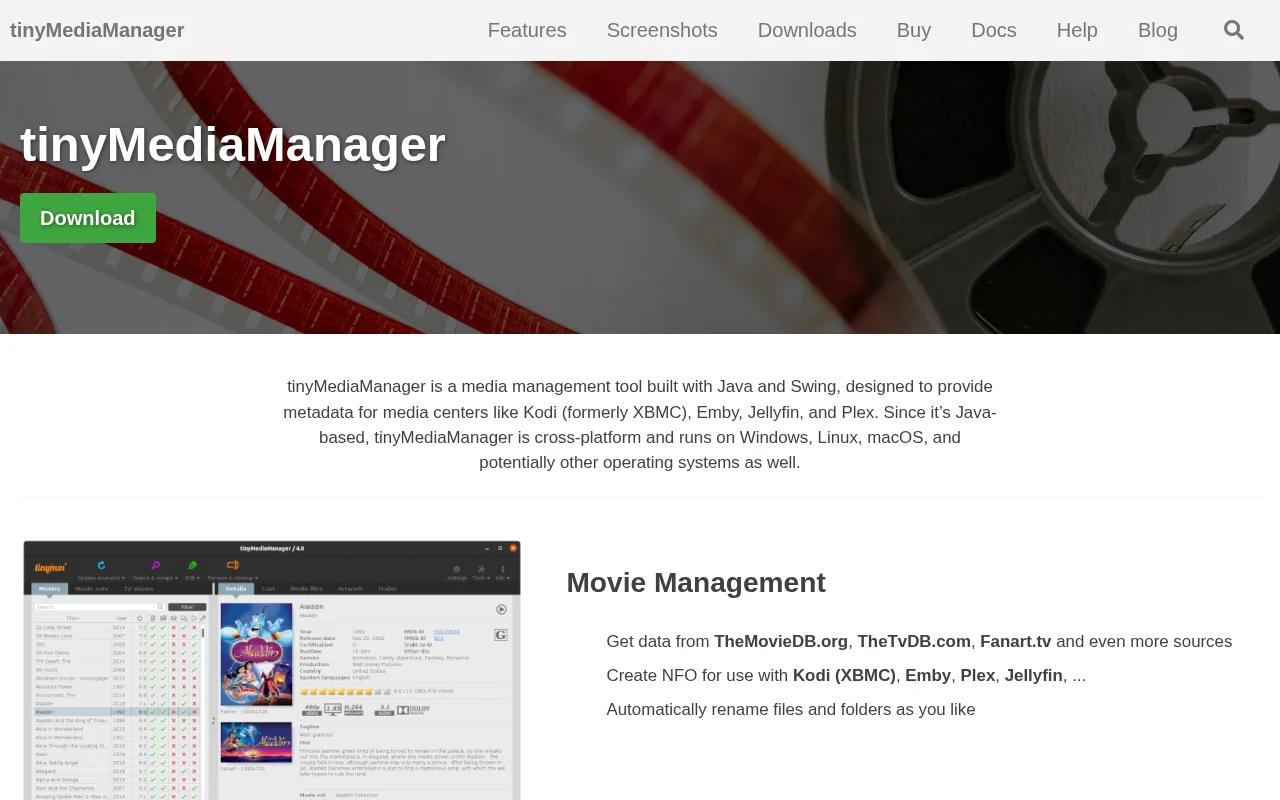Click the TheMovieDB.org text
Screen dimensions: 1280x800
tap(781, 642)
